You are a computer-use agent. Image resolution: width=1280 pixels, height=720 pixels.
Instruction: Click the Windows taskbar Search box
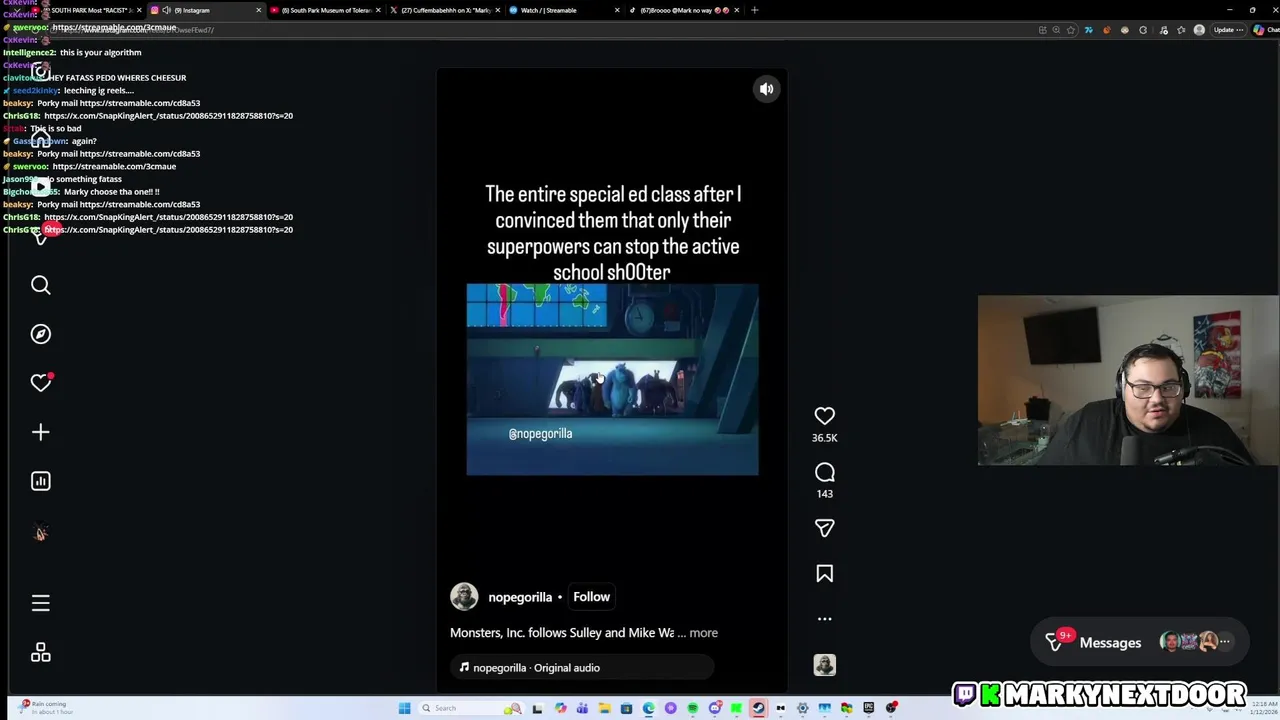point(471,708)
